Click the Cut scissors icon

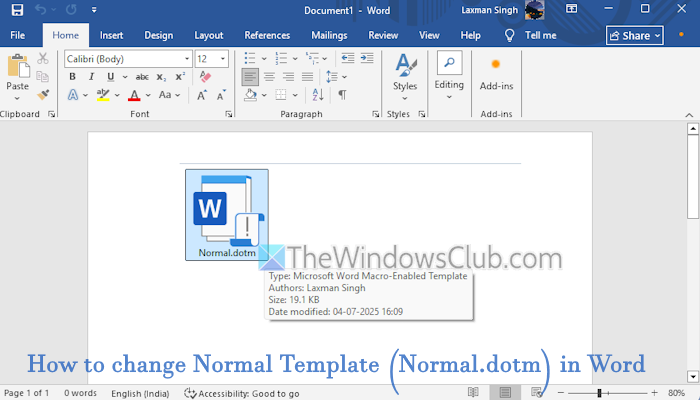43,58
